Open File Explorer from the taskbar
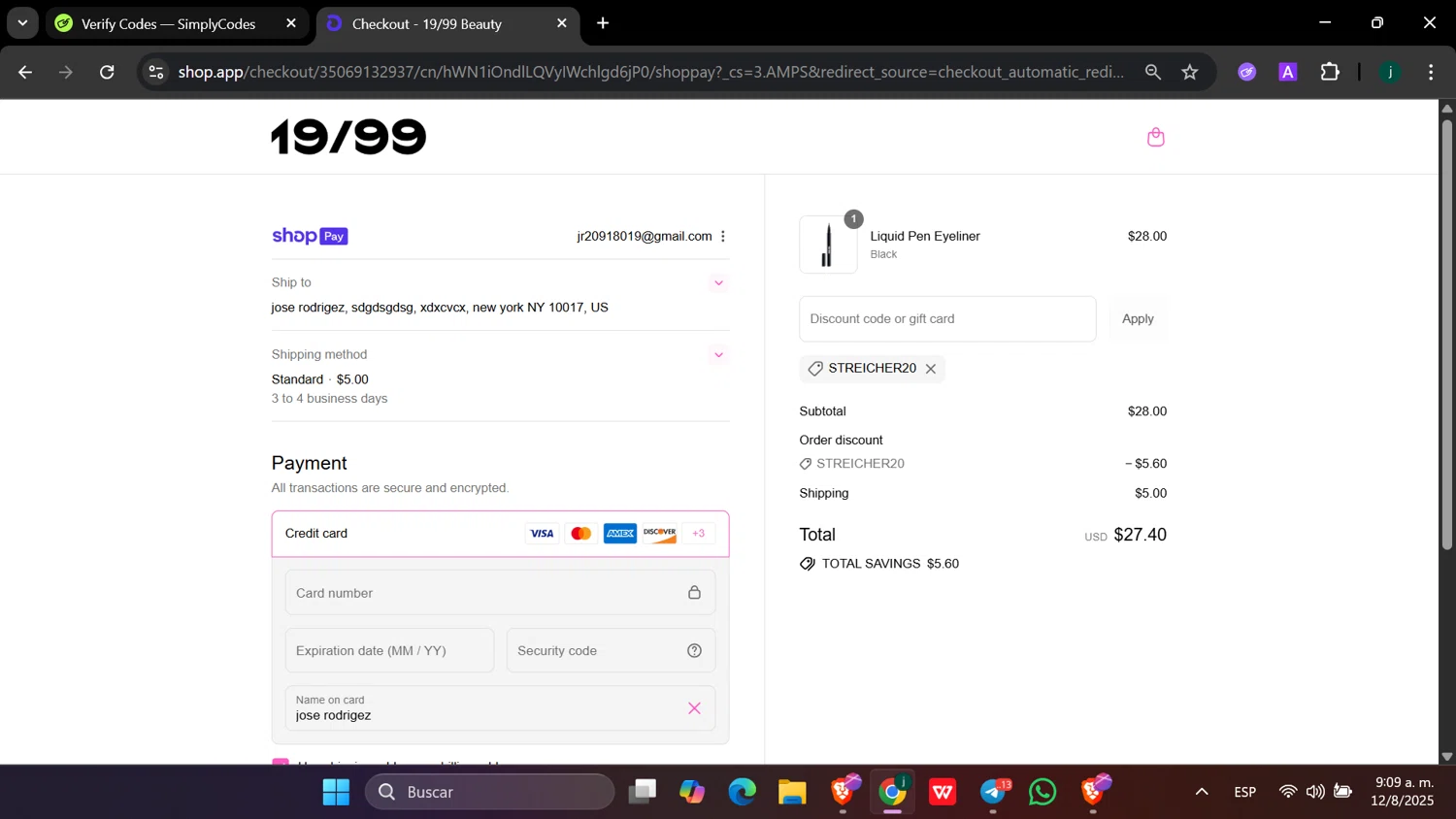 click(792, 792)
